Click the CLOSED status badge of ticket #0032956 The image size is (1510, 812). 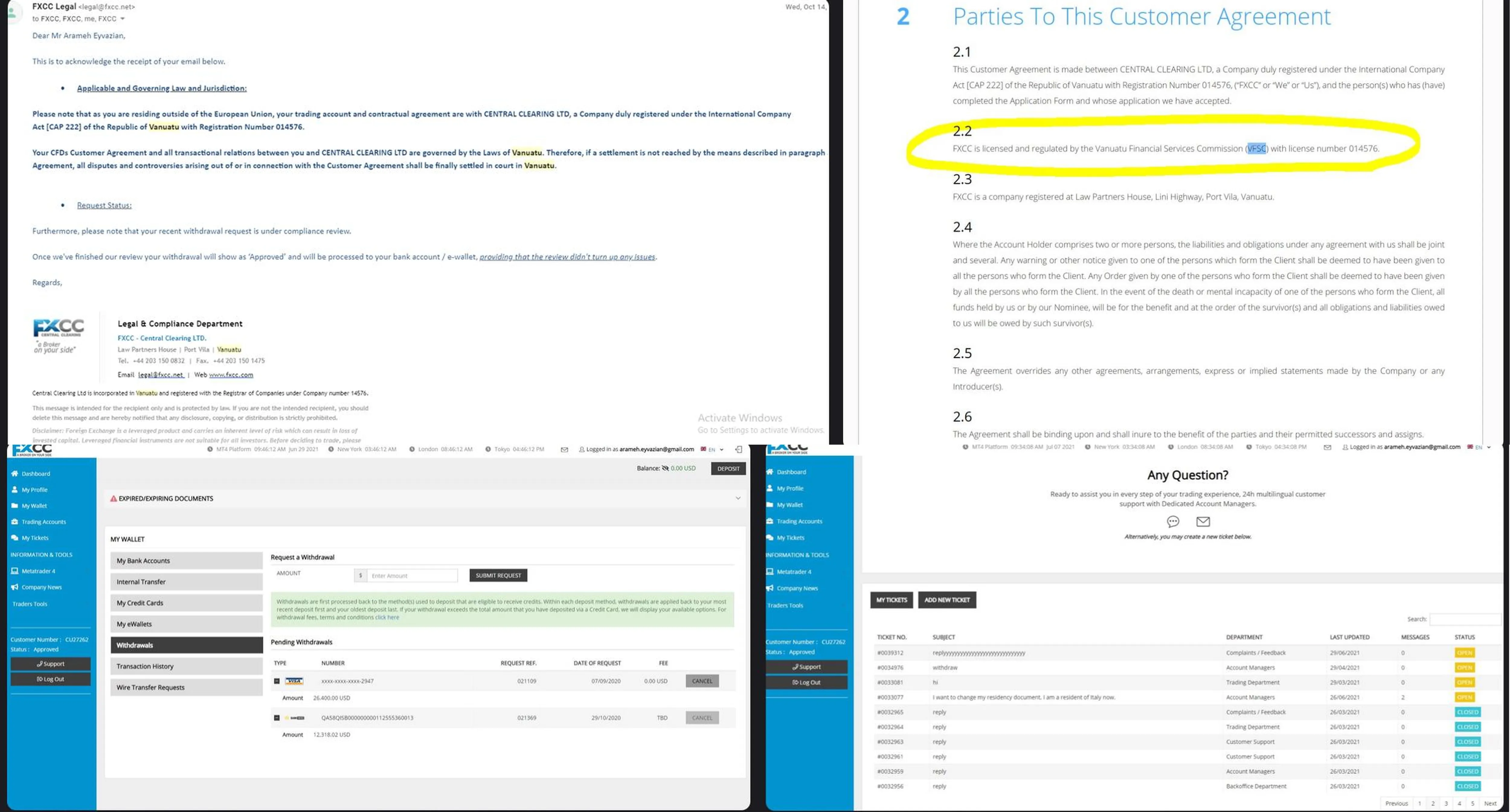coord(1467,786)
